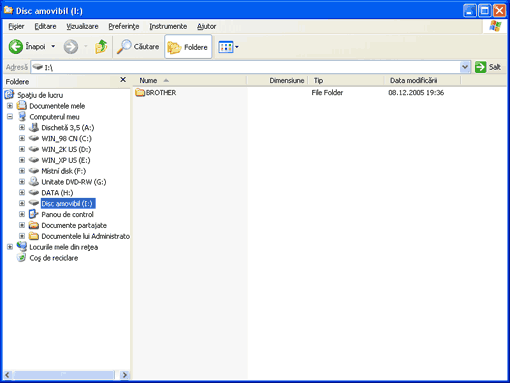Collapse the Computerul meu node
Image resolution: width=510 pixels, height=383 pixels.
pos(10,117)
